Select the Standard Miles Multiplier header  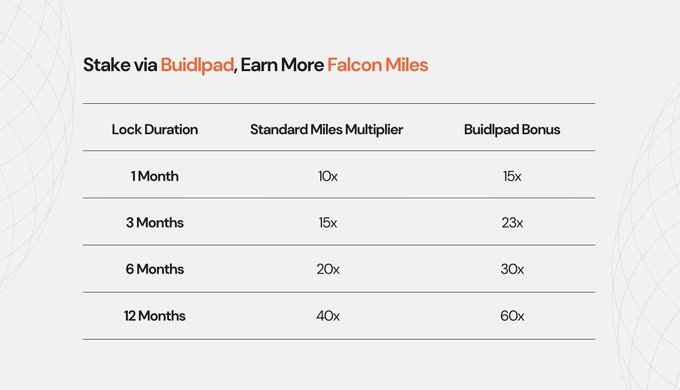point(327,130)
